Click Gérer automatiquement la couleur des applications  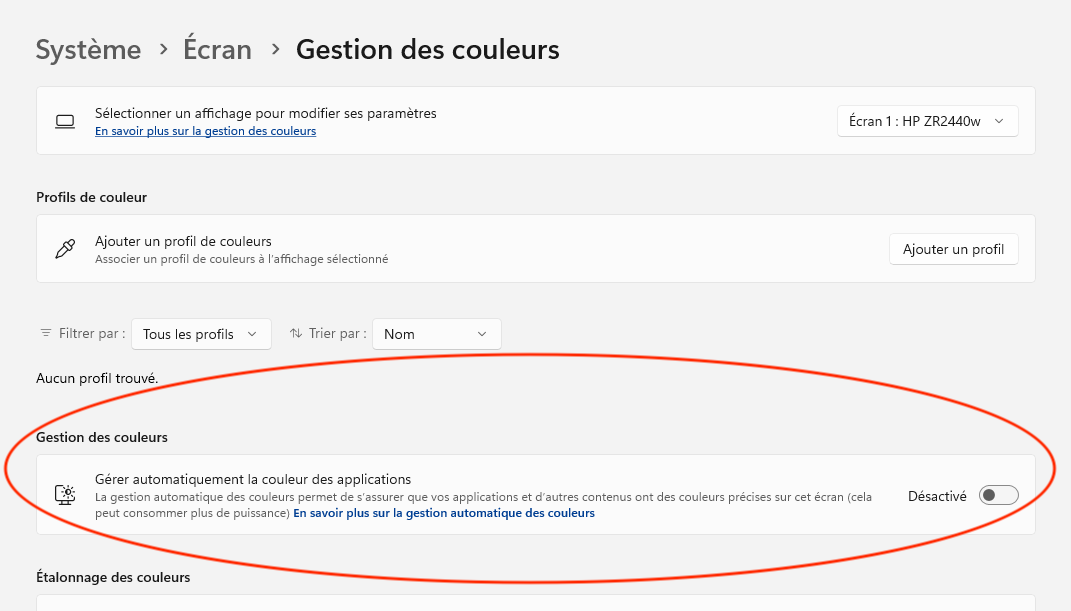tap(253, 479)
